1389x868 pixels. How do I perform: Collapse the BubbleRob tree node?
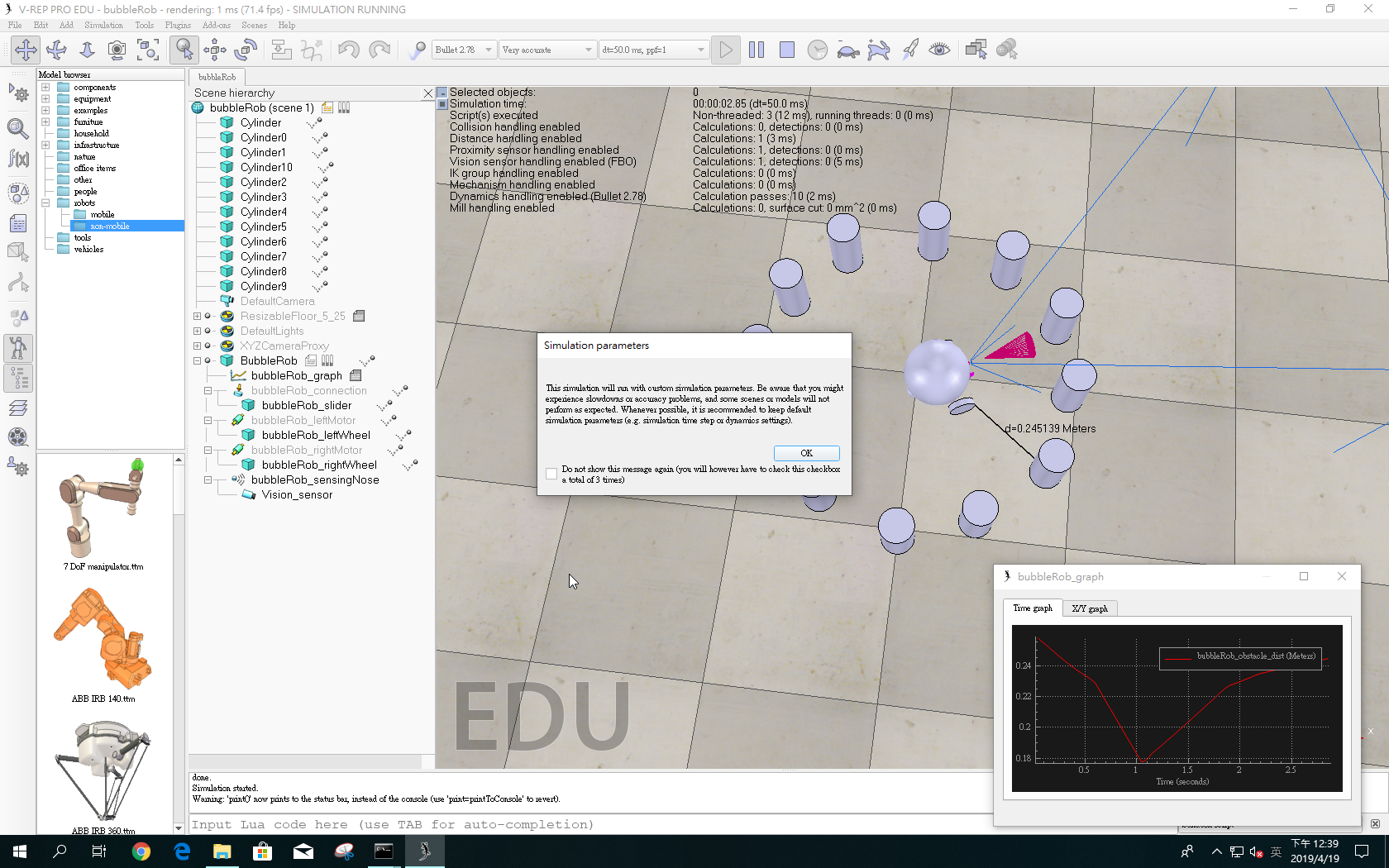pyautogui.click(x=197, y=360)
